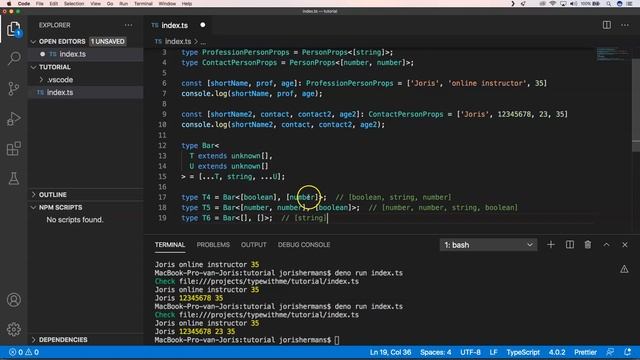Image resolution: width=640 pixels, height=360 pixels.
Task: Change language mode TypeScript
Action: (x=523, y=352)
